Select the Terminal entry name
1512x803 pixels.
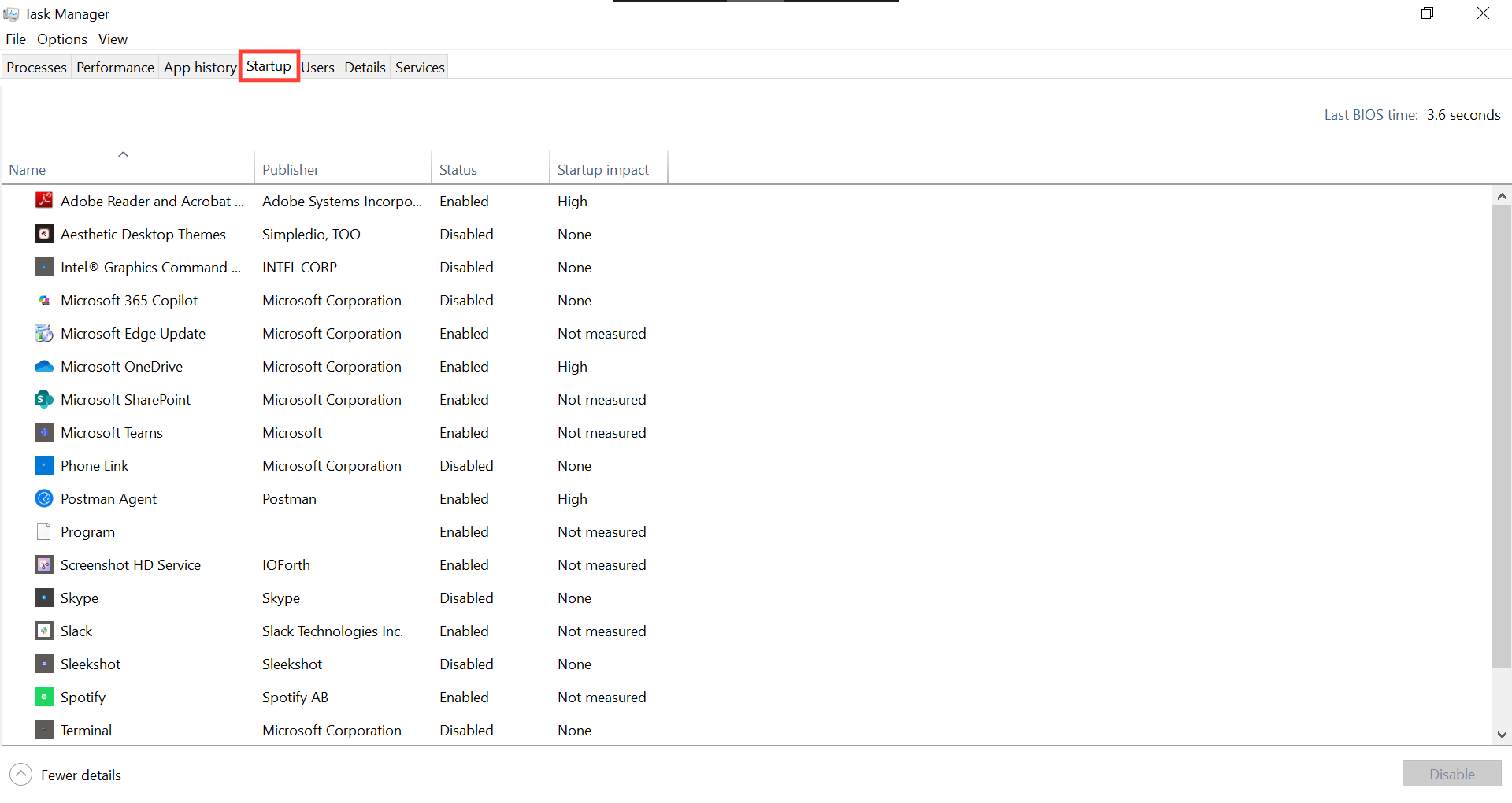pos(86,731)
